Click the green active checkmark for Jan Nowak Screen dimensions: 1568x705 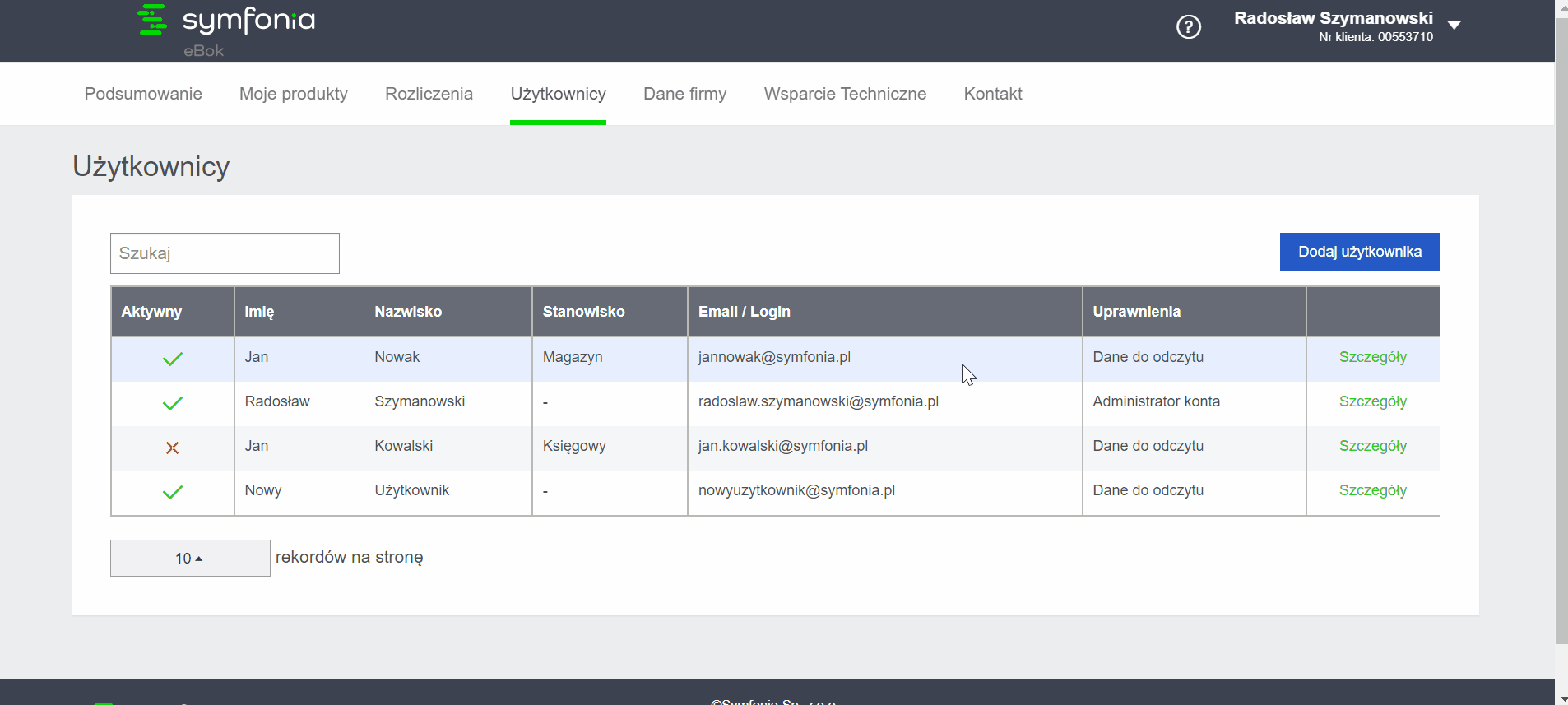[173, 359]
